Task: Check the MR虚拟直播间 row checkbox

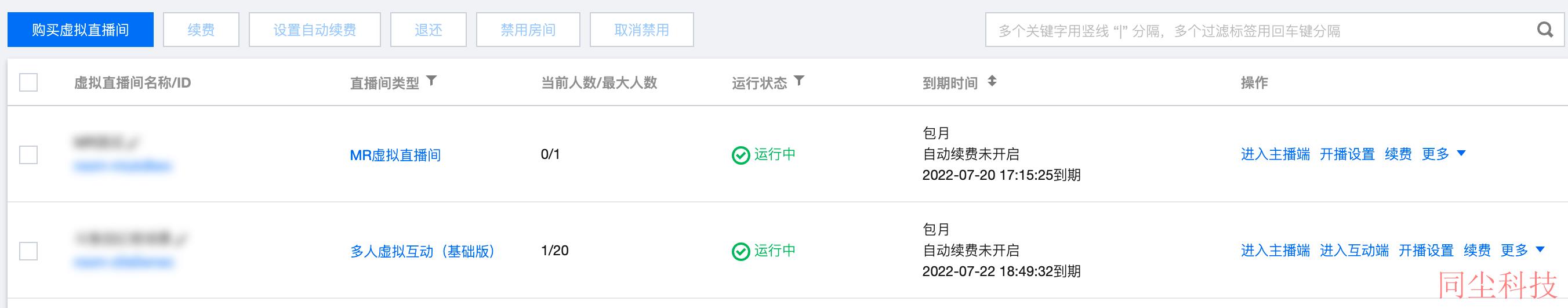Action: tap(28, 155)
